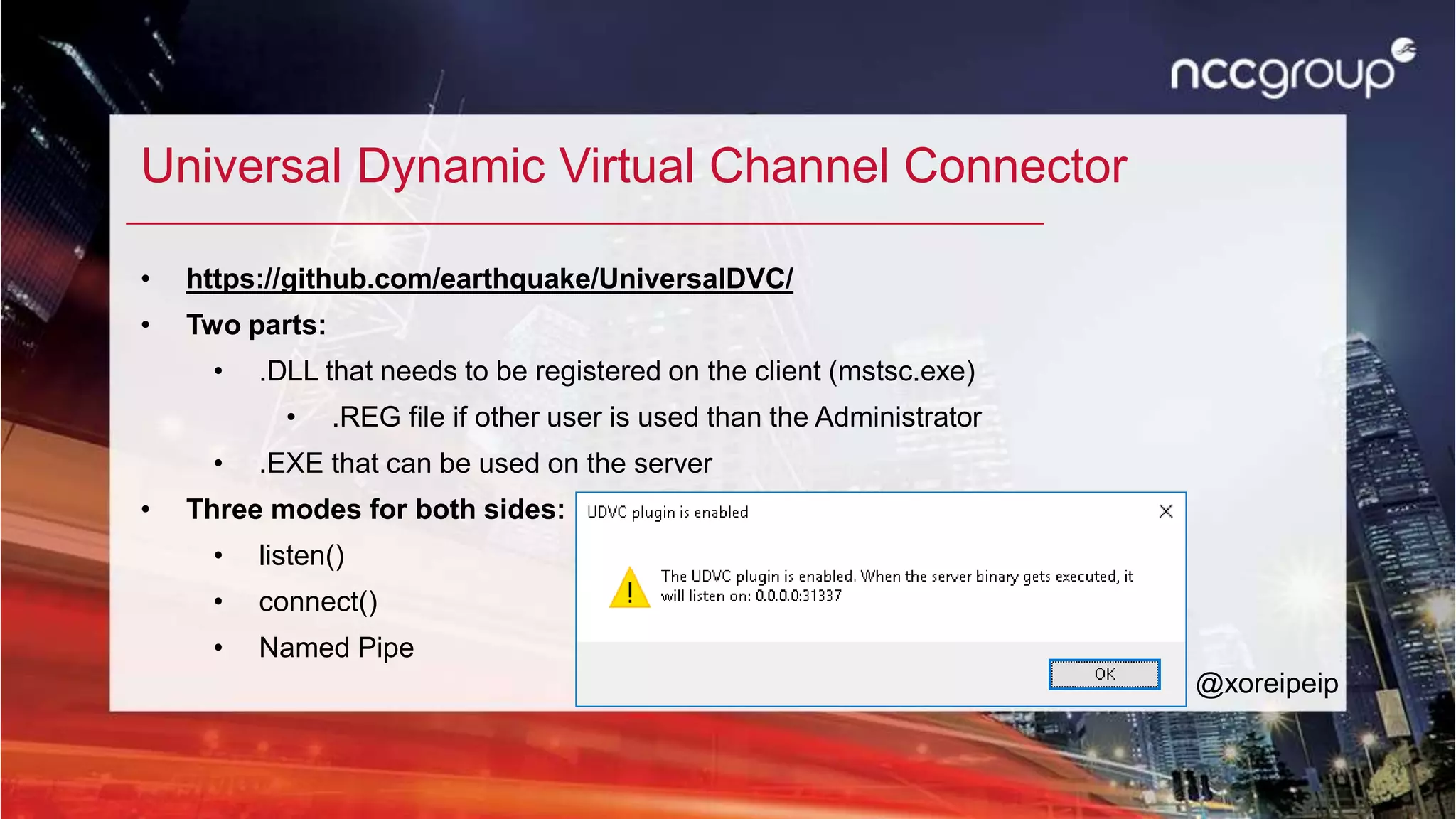Click the '.REG file if other user' line
The image size is (1456, 819).
pos(657,417)
